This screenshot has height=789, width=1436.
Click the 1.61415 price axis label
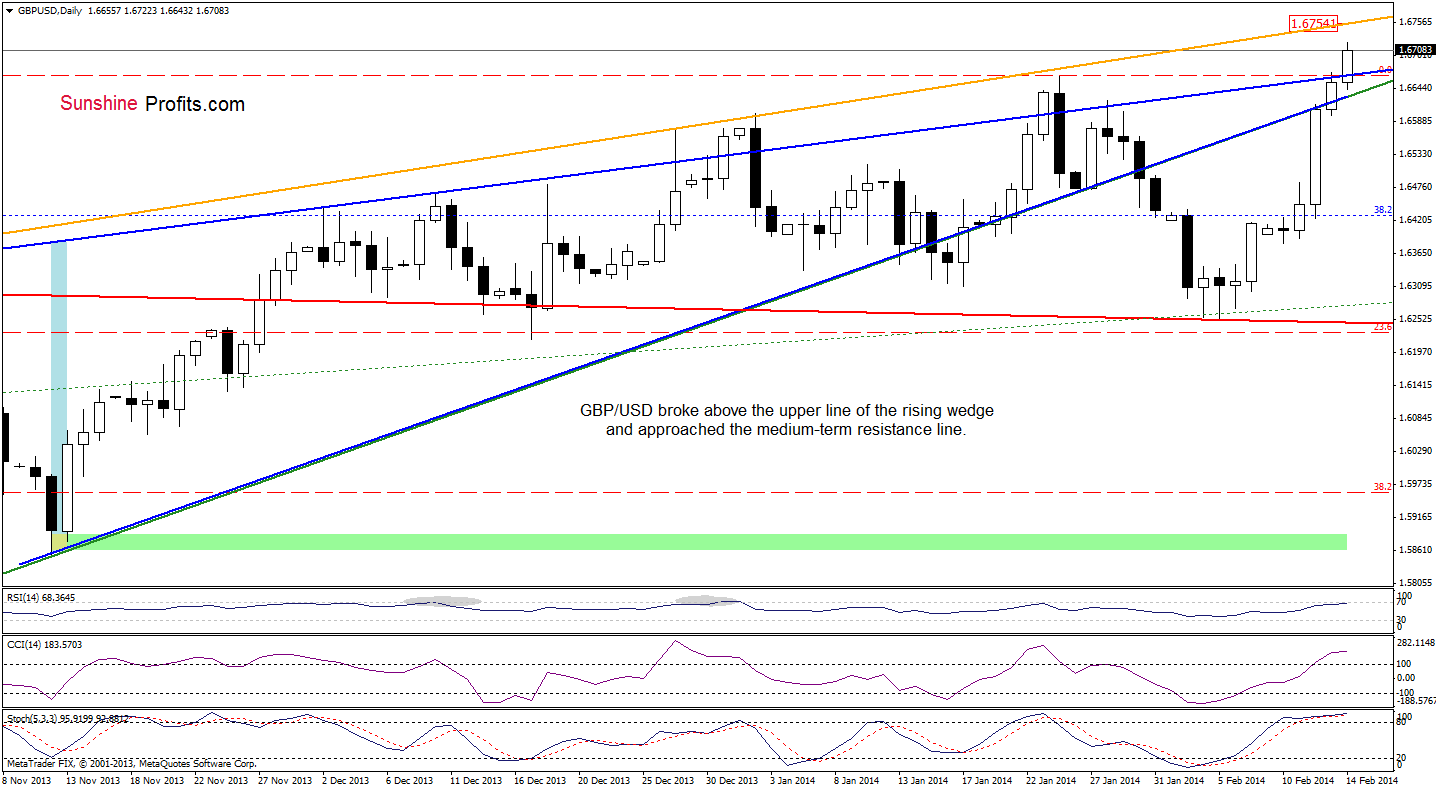pyautogui.click(x=1415, y=385)
